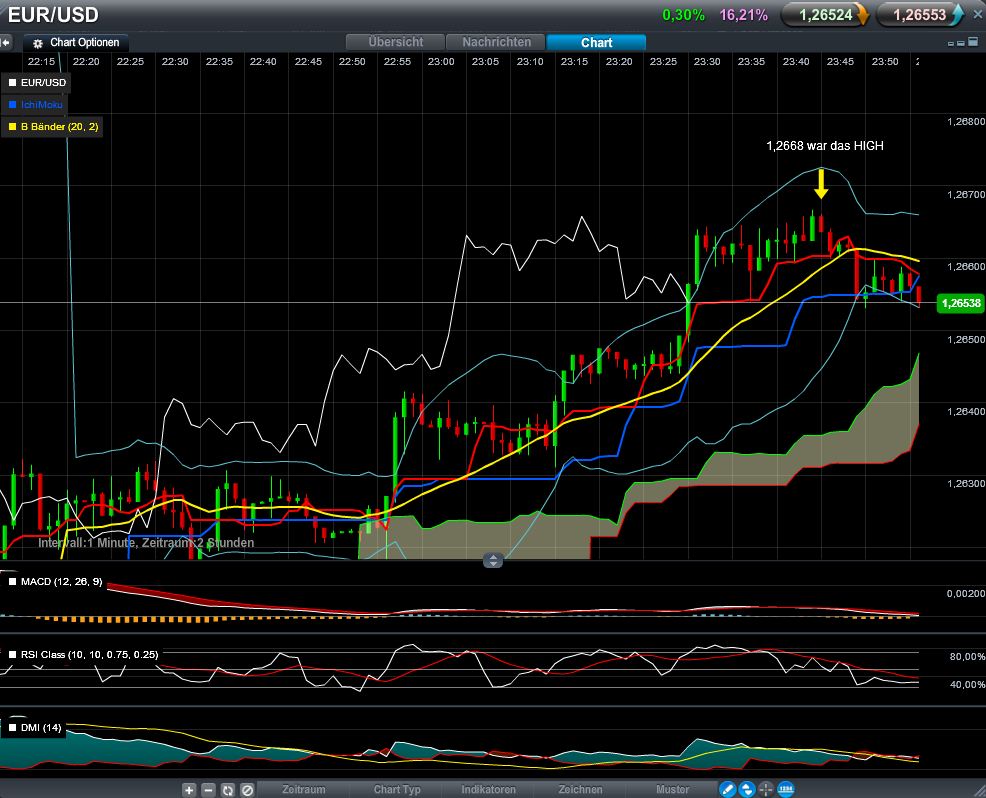Image resolution: width=986 pixels, height=798 pixels.
Task: Click the 40,00% RSI axis label
Action: (x=967, y=685)
